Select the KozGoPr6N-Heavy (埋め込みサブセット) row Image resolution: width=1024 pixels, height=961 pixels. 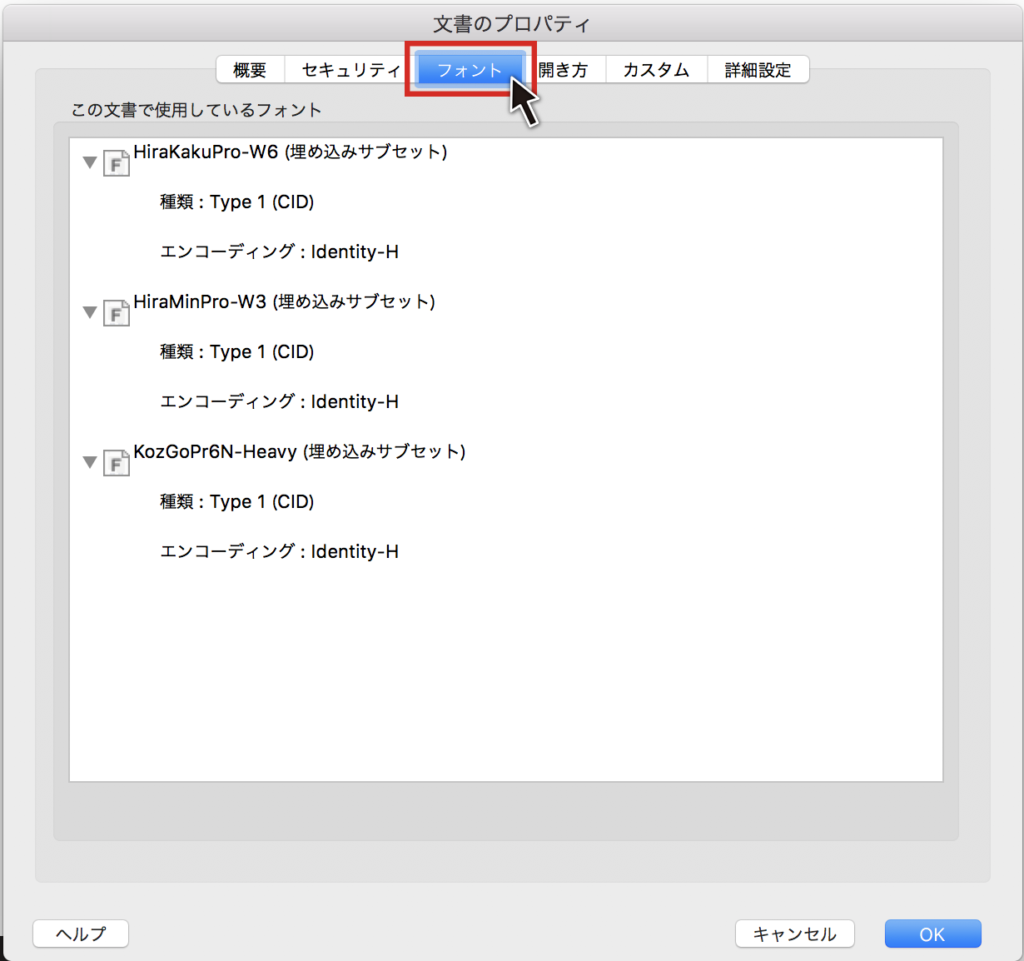pyautogui.click(x=299, y=452)
